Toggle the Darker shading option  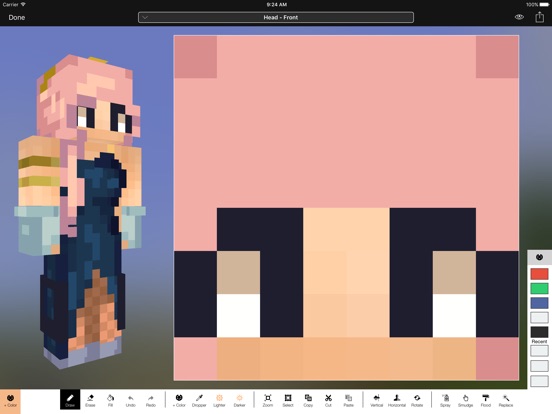click(239, 400)
